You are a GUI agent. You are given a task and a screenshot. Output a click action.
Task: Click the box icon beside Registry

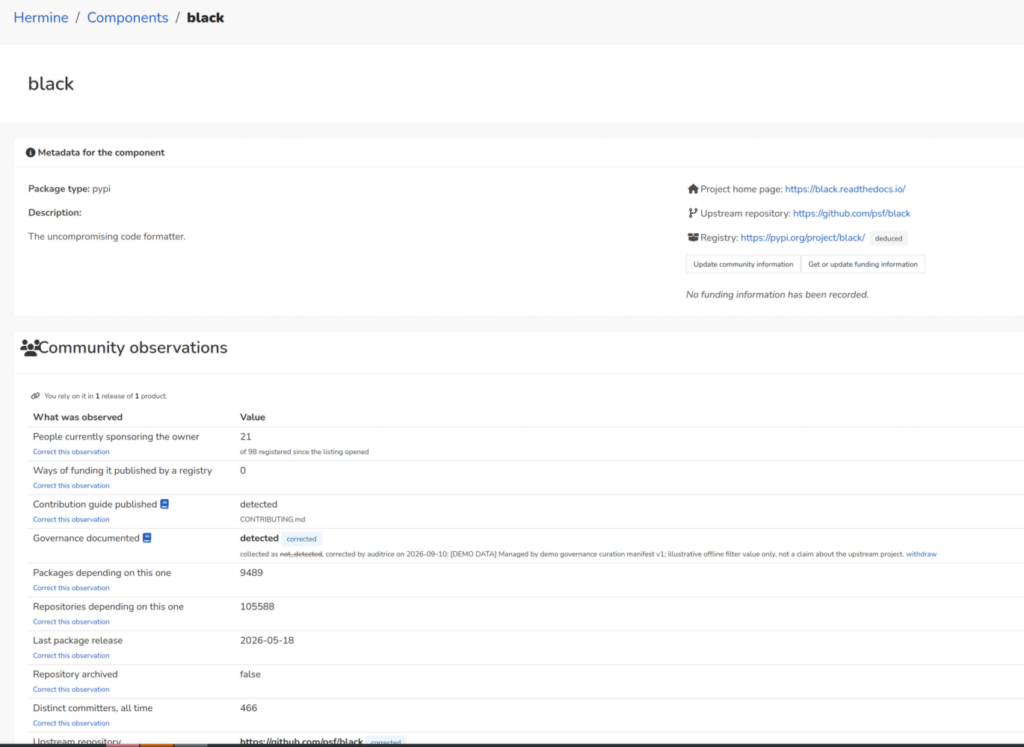[x=693, y=238]
